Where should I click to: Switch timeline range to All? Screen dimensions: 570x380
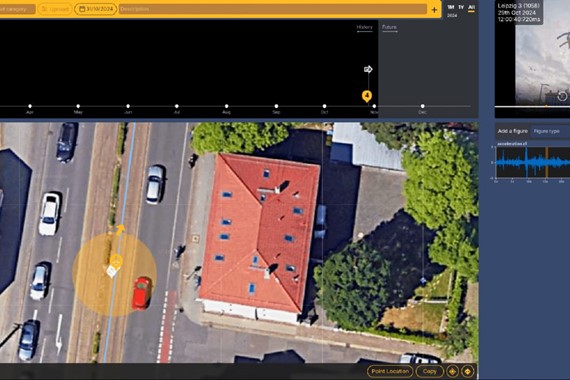tap(471, 7)
